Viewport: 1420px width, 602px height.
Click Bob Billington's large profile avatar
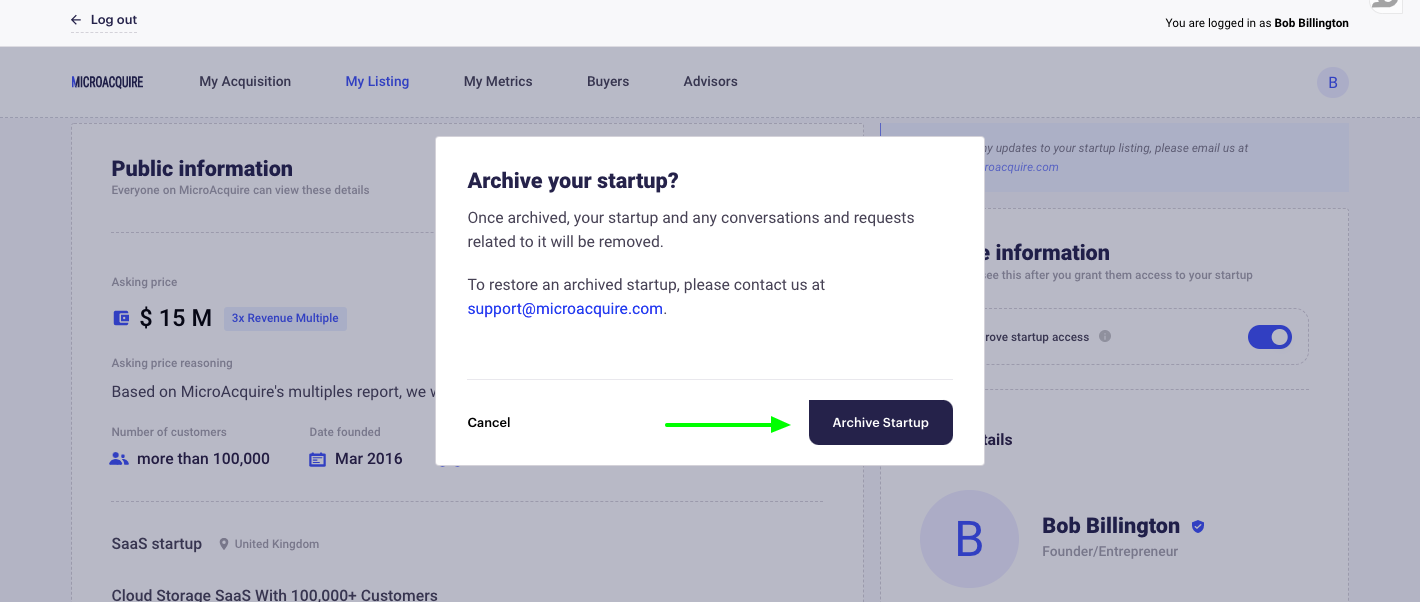(x=969, y=539)
